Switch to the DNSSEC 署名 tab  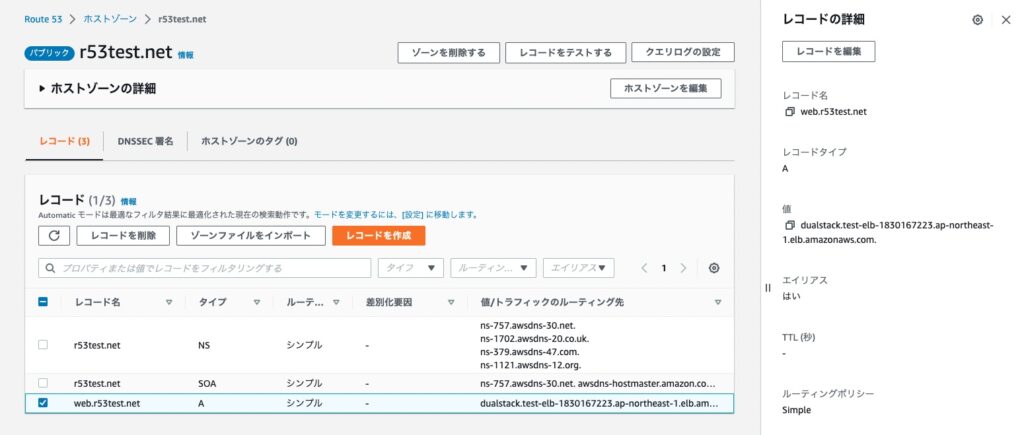coord(146,141)
